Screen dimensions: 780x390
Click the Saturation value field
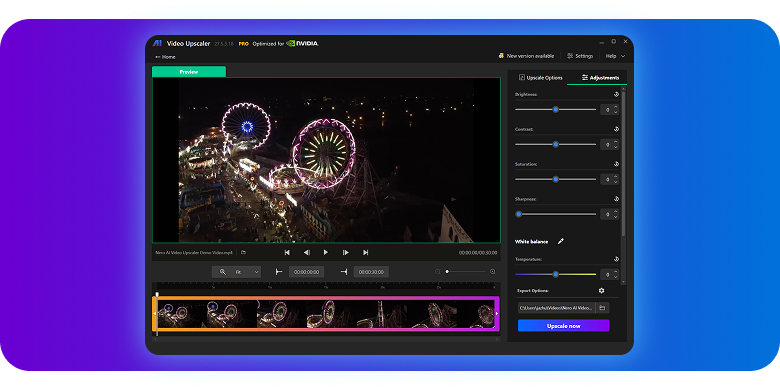609,179
